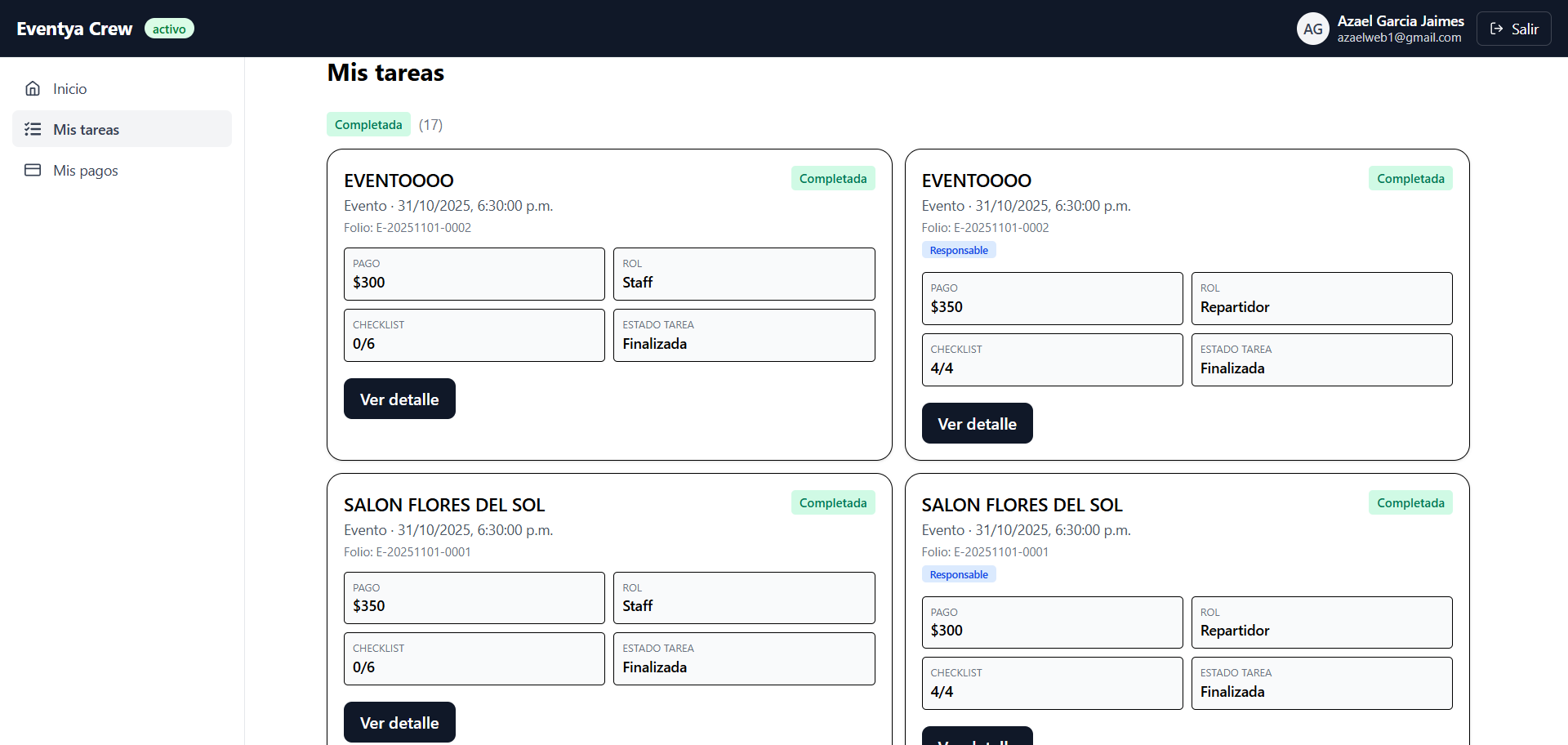Select Inicio in the sidebar menu
Image resolution: width=1568 pixels, height=745 pixels.
coord(69,87)
